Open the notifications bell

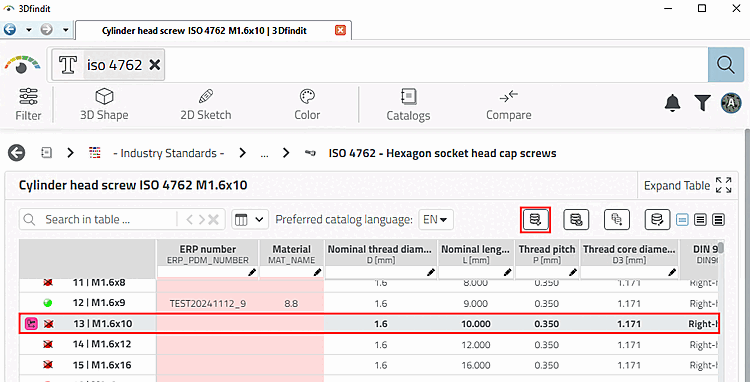673,102
